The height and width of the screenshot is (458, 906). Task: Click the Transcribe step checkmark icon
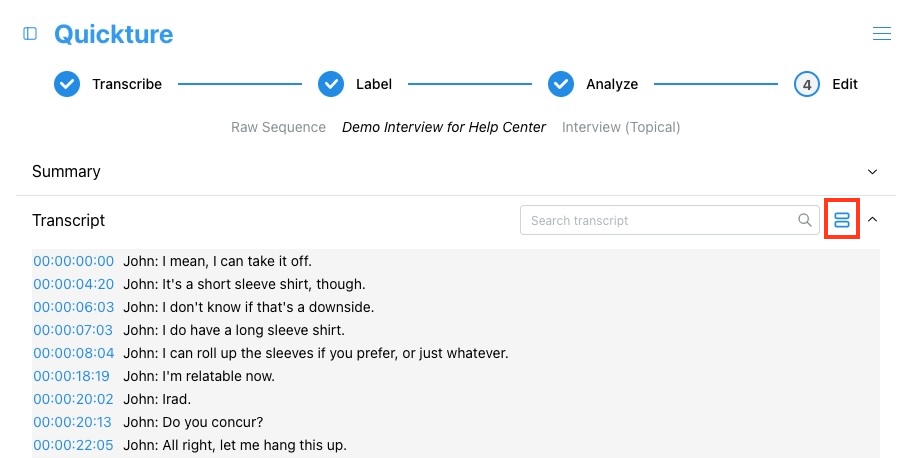click(67, 84)
